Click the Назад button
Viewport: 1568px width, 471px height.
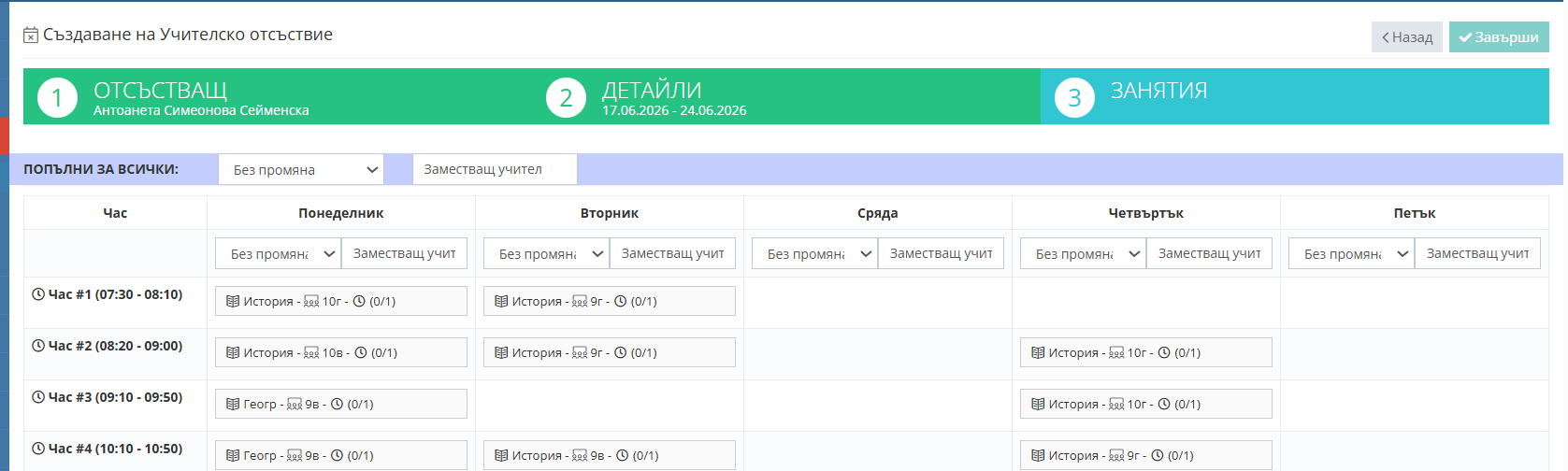tap(1407, 37)
